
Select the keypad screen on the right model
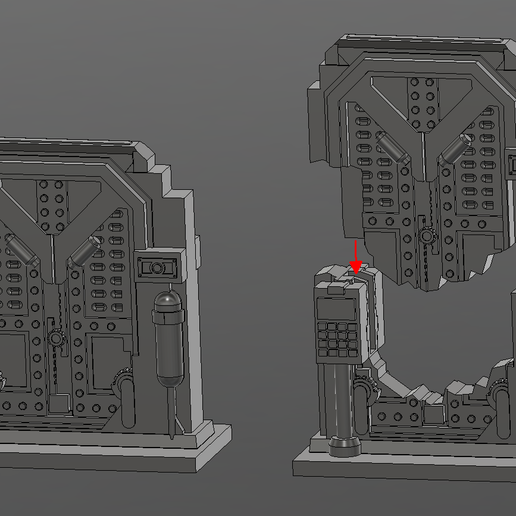click(x=337, y=309)
